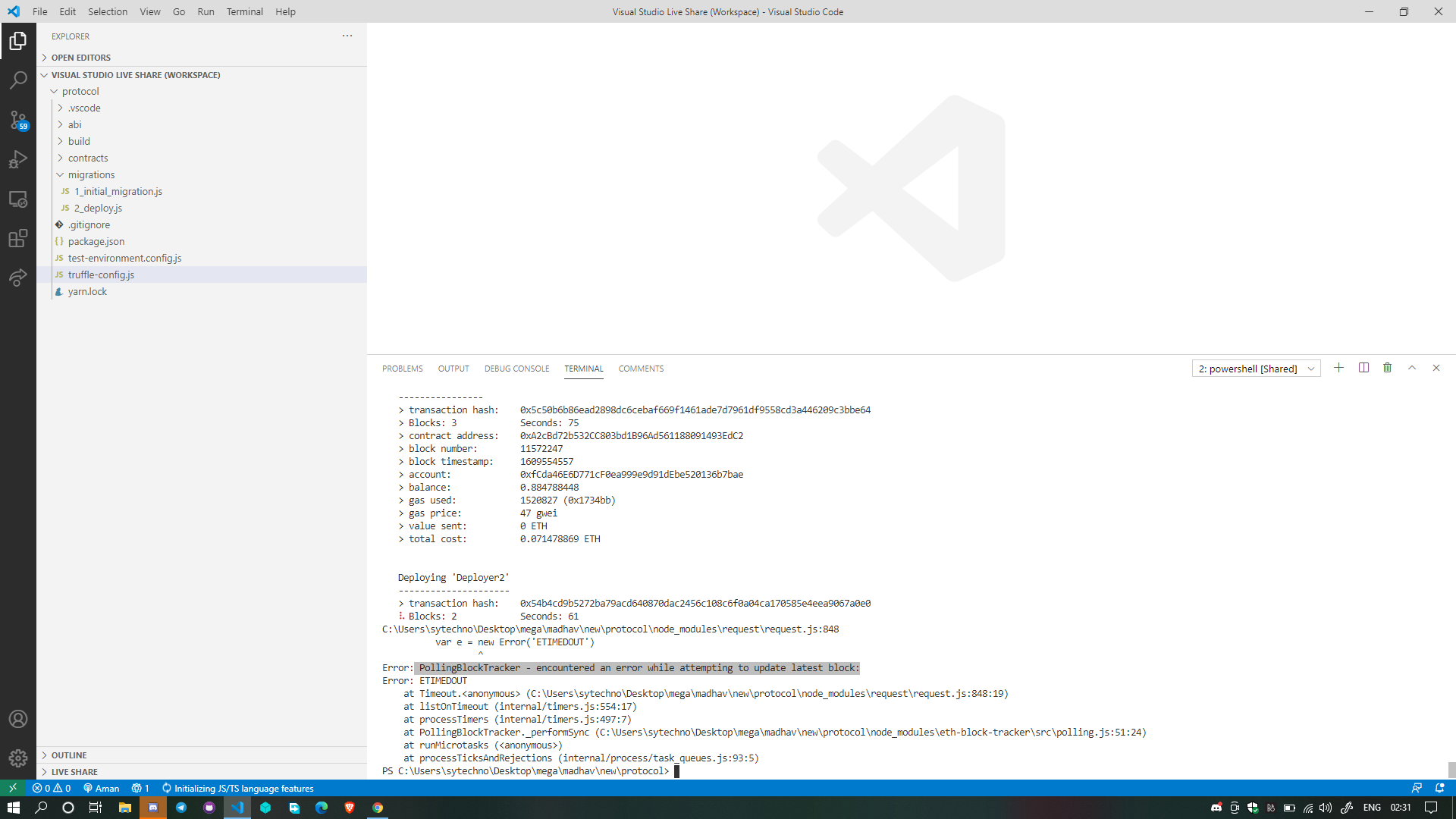Open the Help menu

[286, 11]
